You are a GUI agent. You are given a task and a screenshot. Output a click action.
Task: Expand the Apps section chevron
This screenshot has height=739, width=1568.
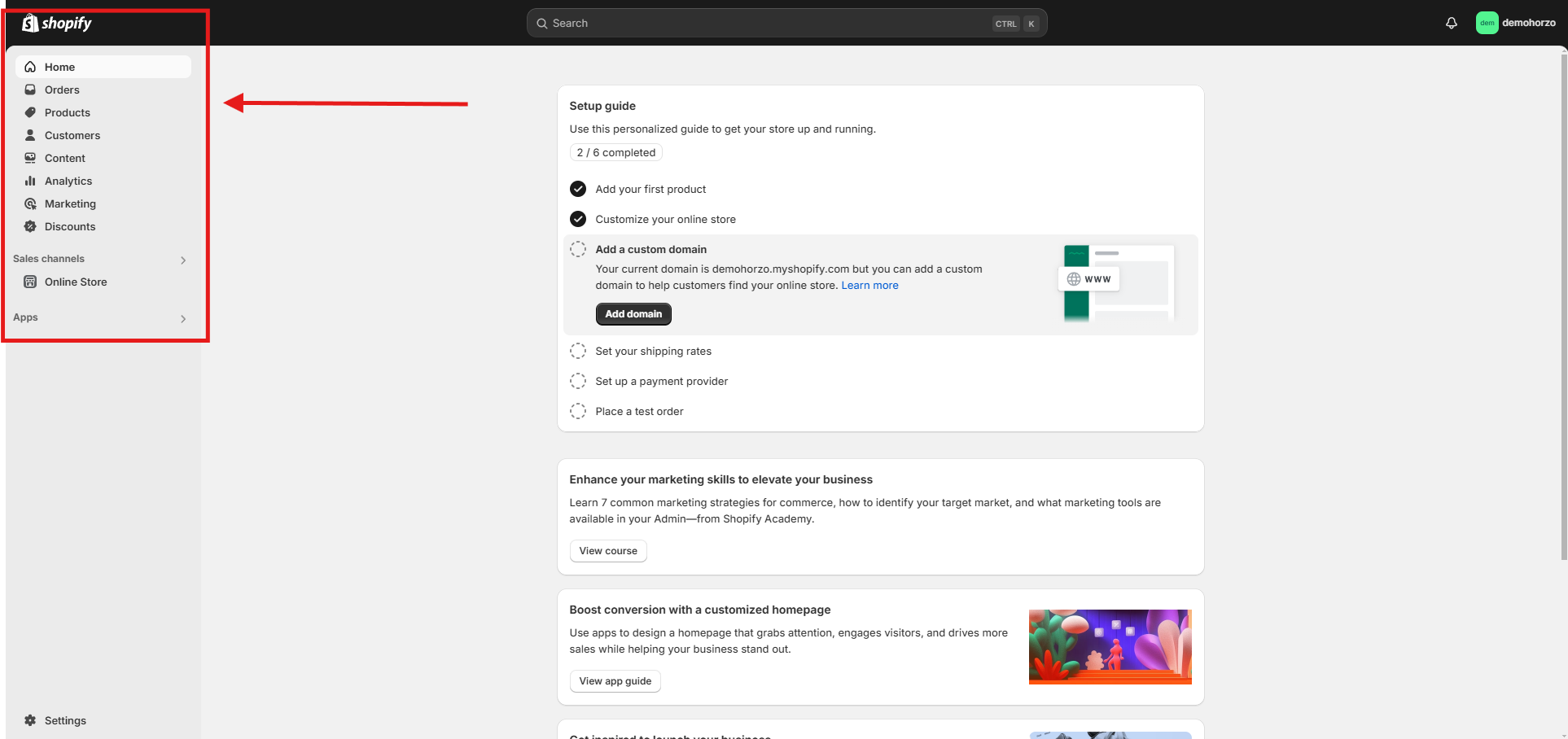183,318
